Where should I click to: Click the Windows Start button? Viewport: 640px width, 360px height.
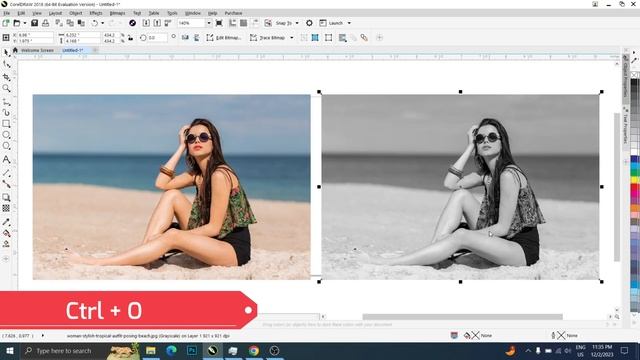[9, 351]
